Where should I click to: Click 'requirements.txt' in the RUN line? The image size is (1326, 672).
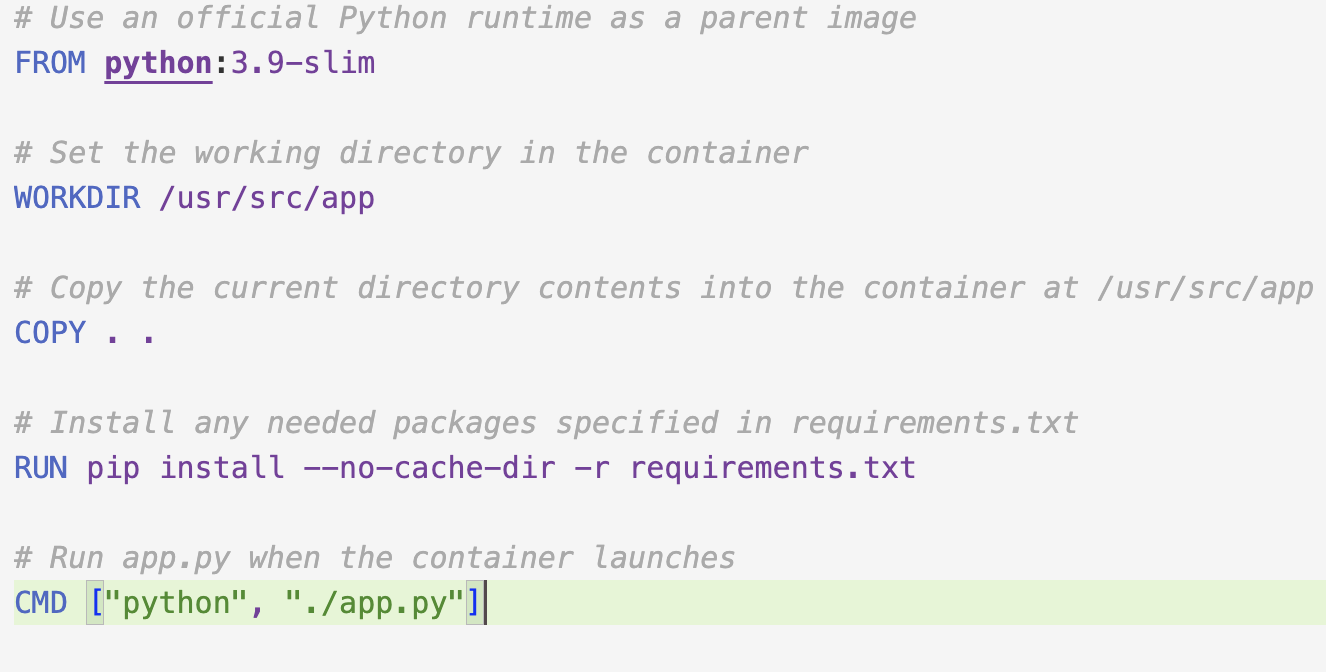pyautogui.click(x=772, y=468)
